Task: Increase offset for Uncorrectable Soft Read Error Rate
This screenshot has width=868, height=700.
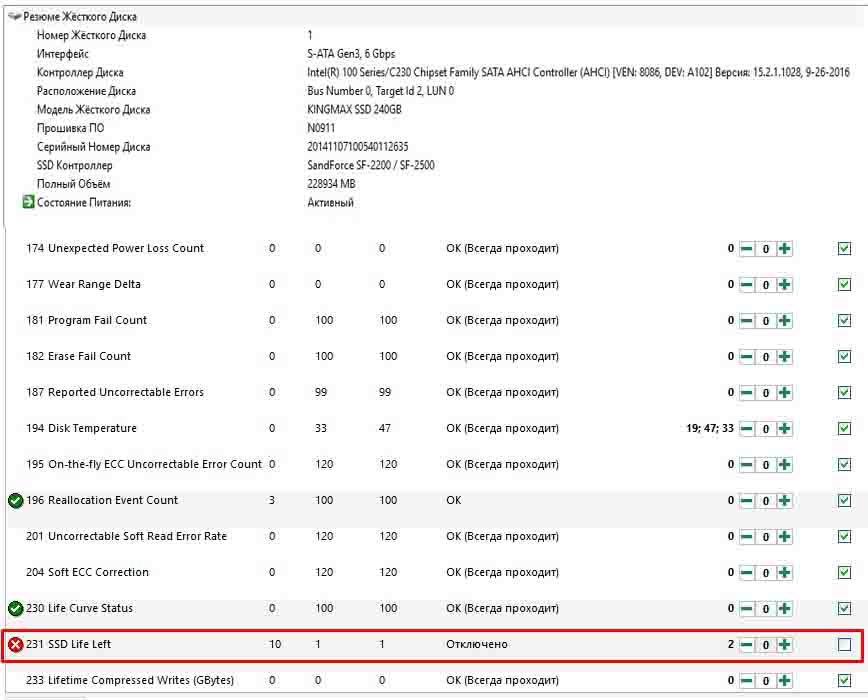Action: [784, 537]
